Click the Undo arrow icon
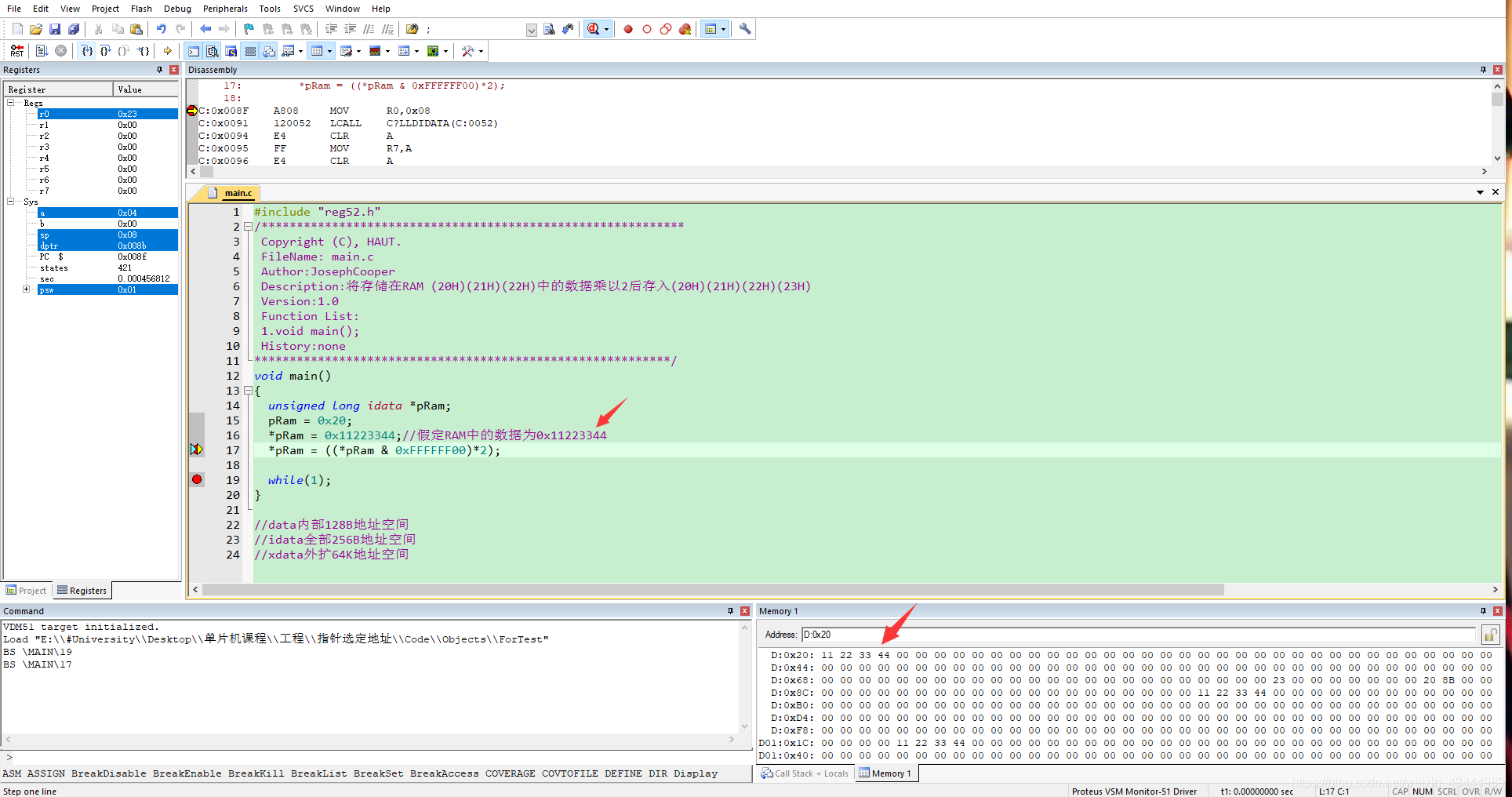This screenshot has height=797, width=1512. (161, 29)
